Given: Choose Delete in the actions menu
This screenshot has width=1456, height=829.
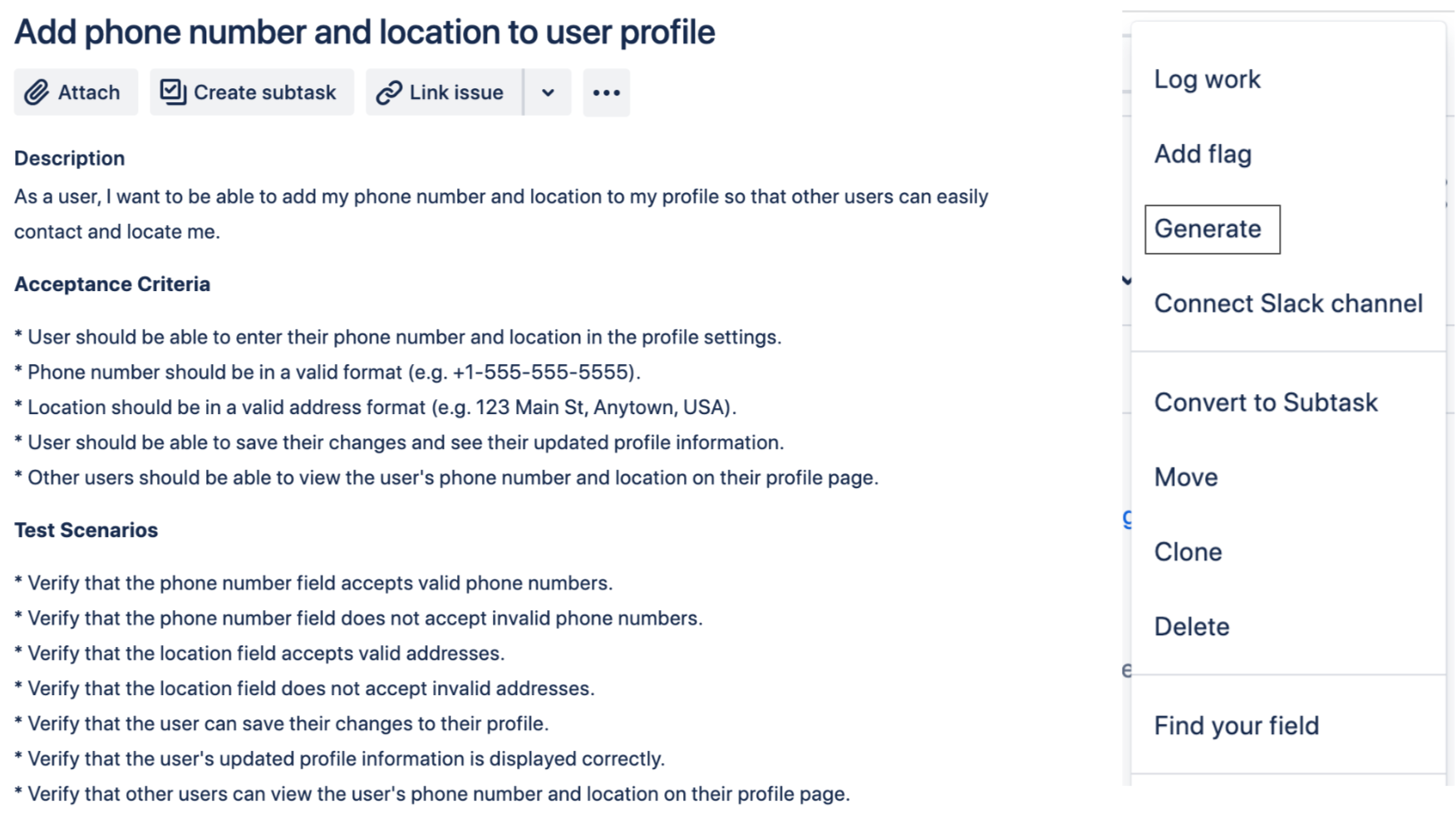Looking at the screenshot, I should click(x=1191, y=627).
